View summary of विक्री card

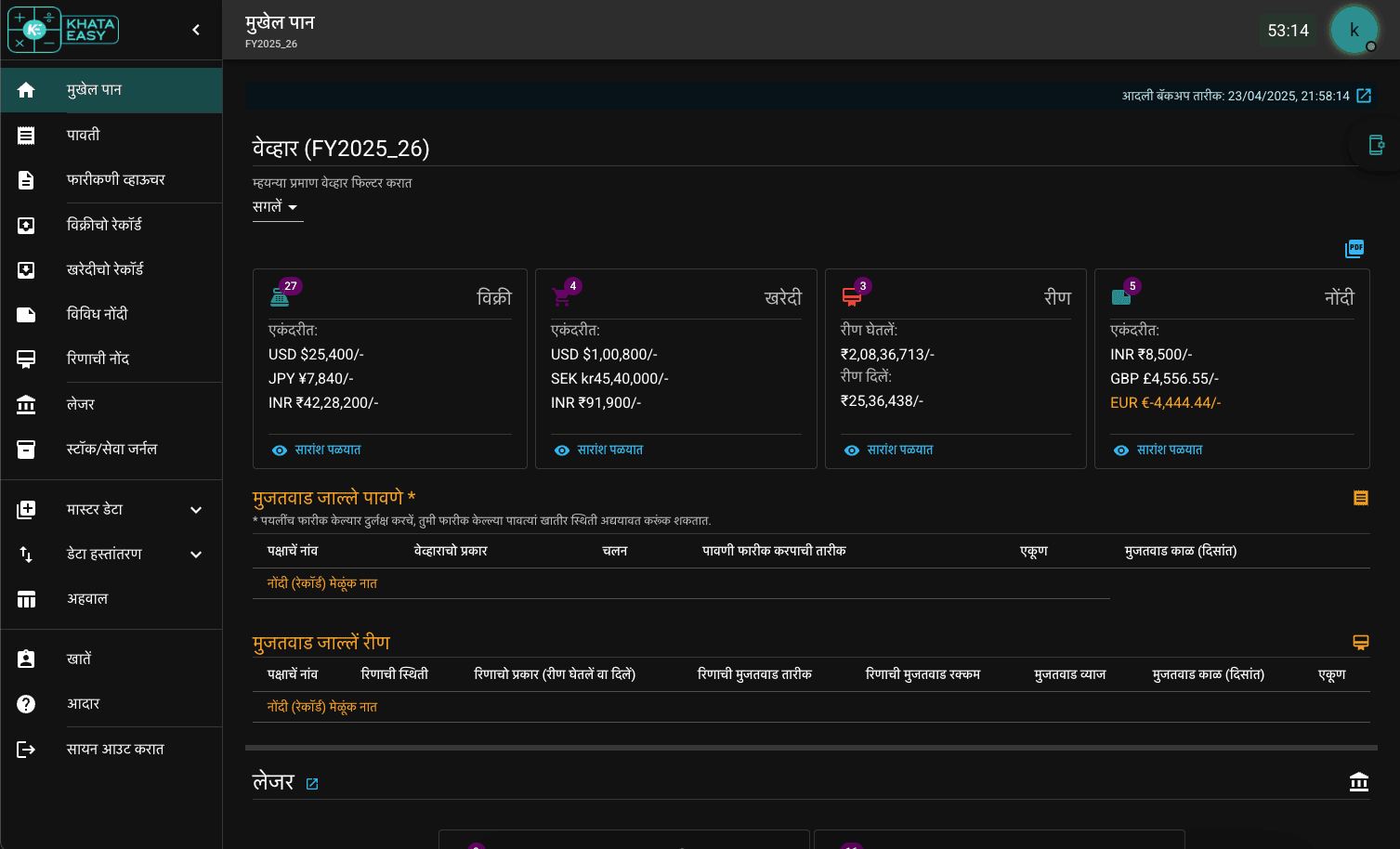pyautogui.click(x=316, y=451)
